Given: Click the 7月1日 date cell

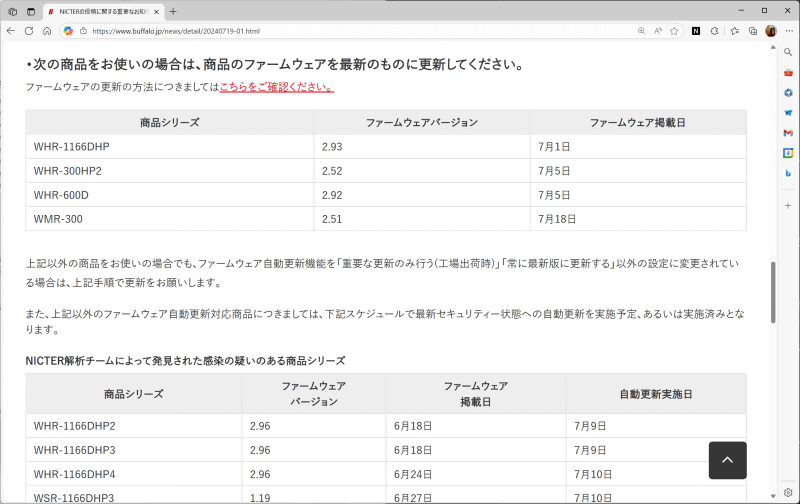Looking at the screenshot, I should [638, 147].
